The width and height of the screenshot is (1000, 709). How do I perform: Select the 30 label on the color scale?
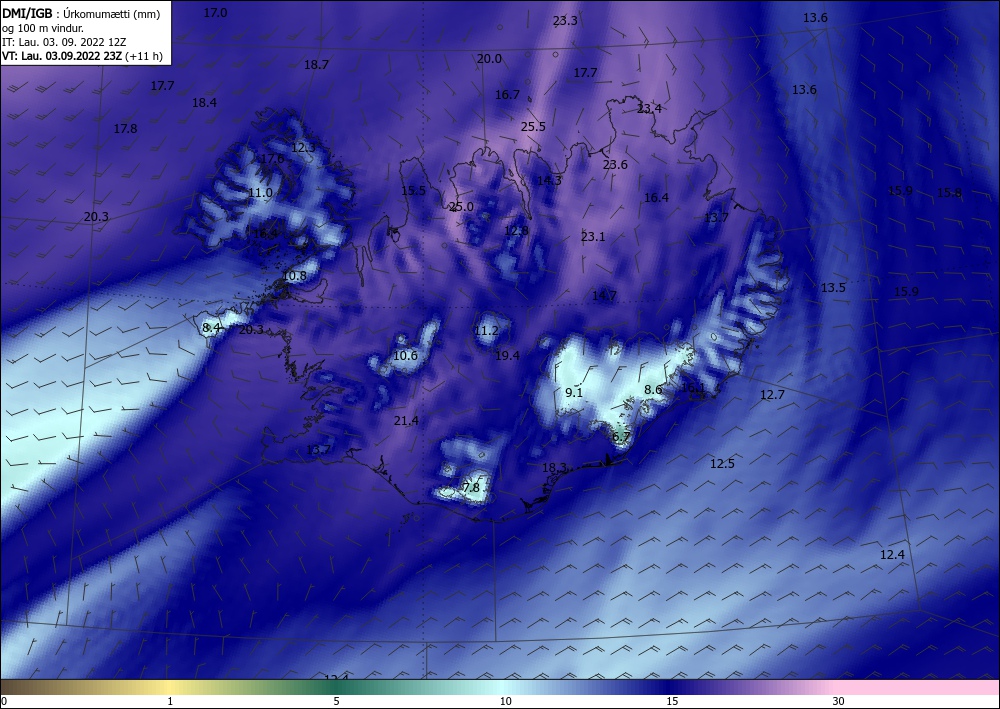(x=839, y=701)
